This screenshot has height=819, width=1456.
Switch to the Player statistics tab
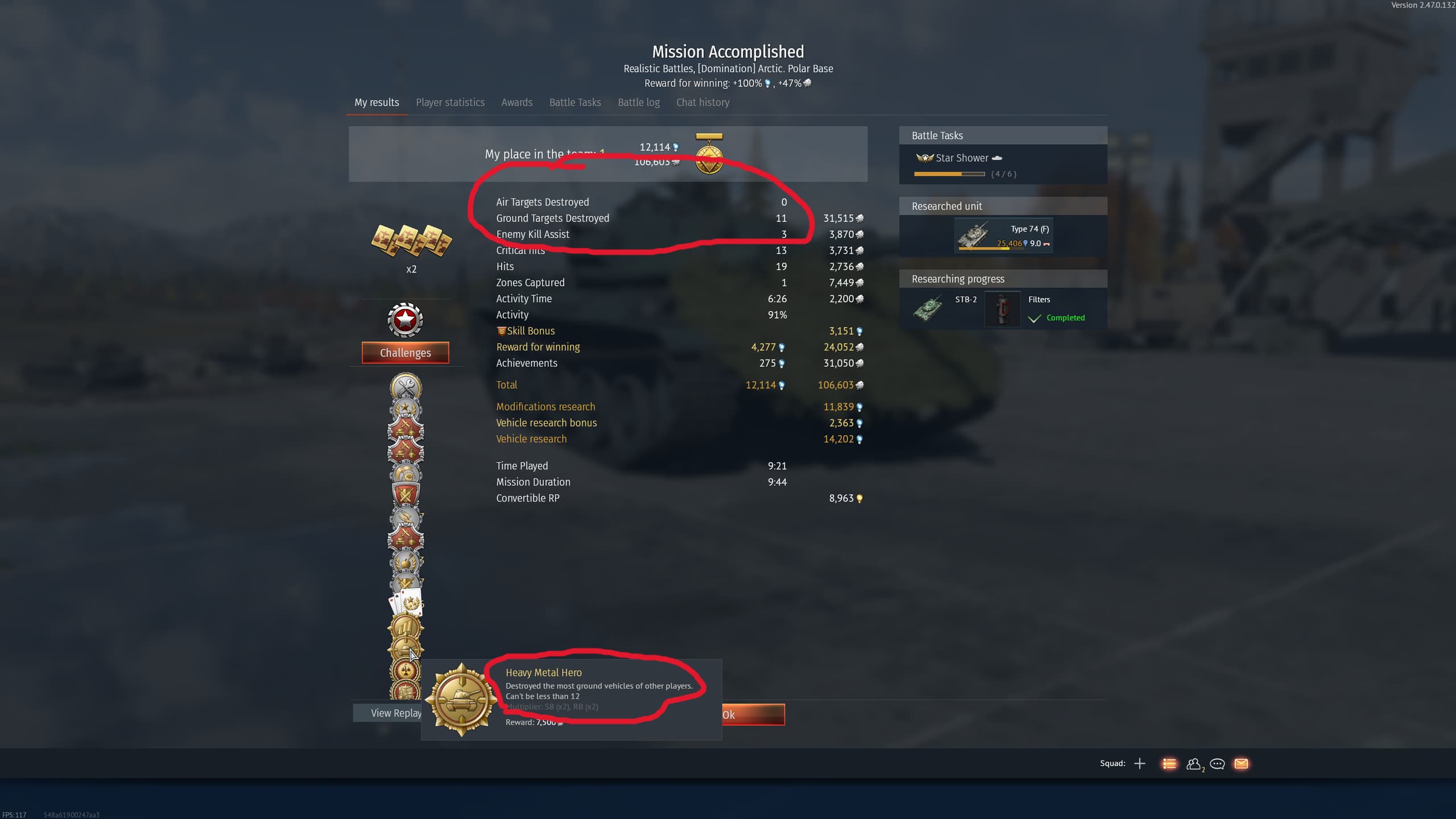(450, 102)
